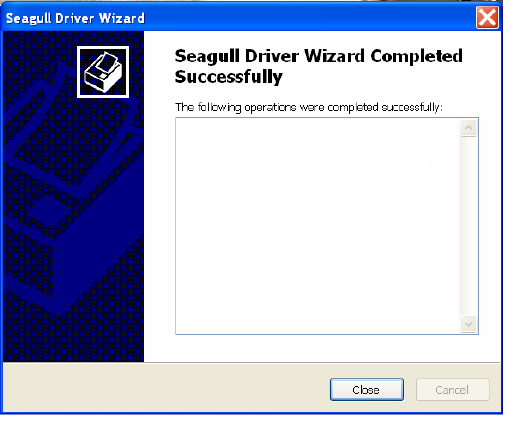Click the scroll down arrow of operations list
The height and width of the screenshot is (421, 508).
(468, 324)
